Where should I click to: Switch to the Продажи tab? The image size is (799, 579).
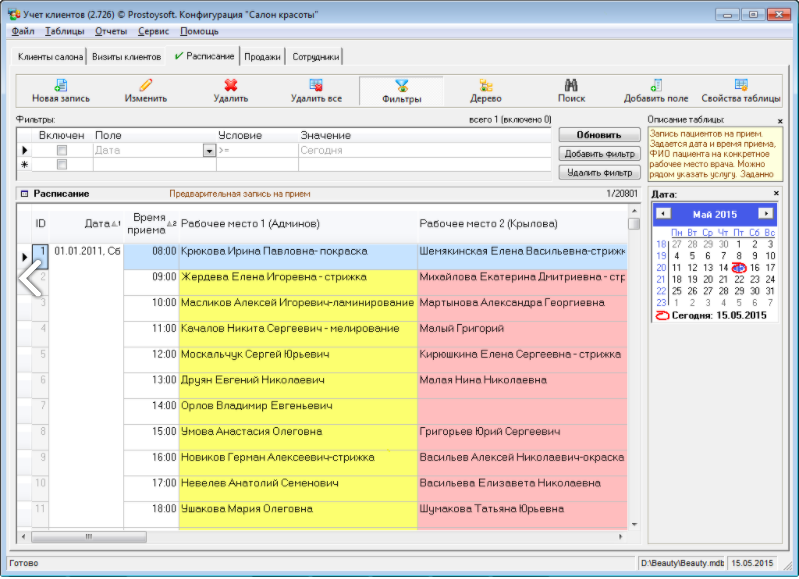click(x=262, y=57)
